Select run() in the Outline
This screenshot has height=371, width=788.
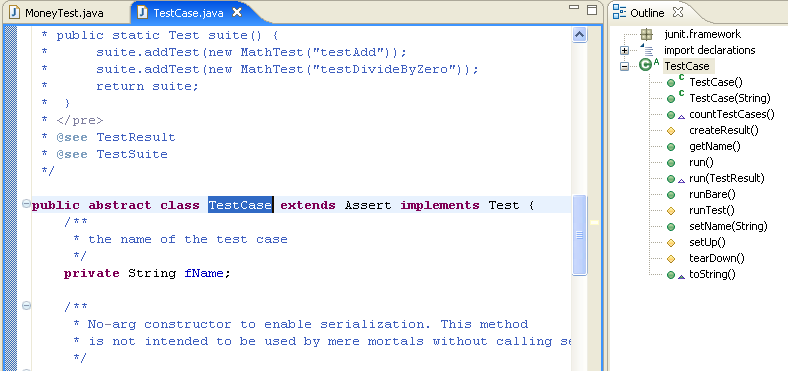pyautogui.click(x=702, y=162)
